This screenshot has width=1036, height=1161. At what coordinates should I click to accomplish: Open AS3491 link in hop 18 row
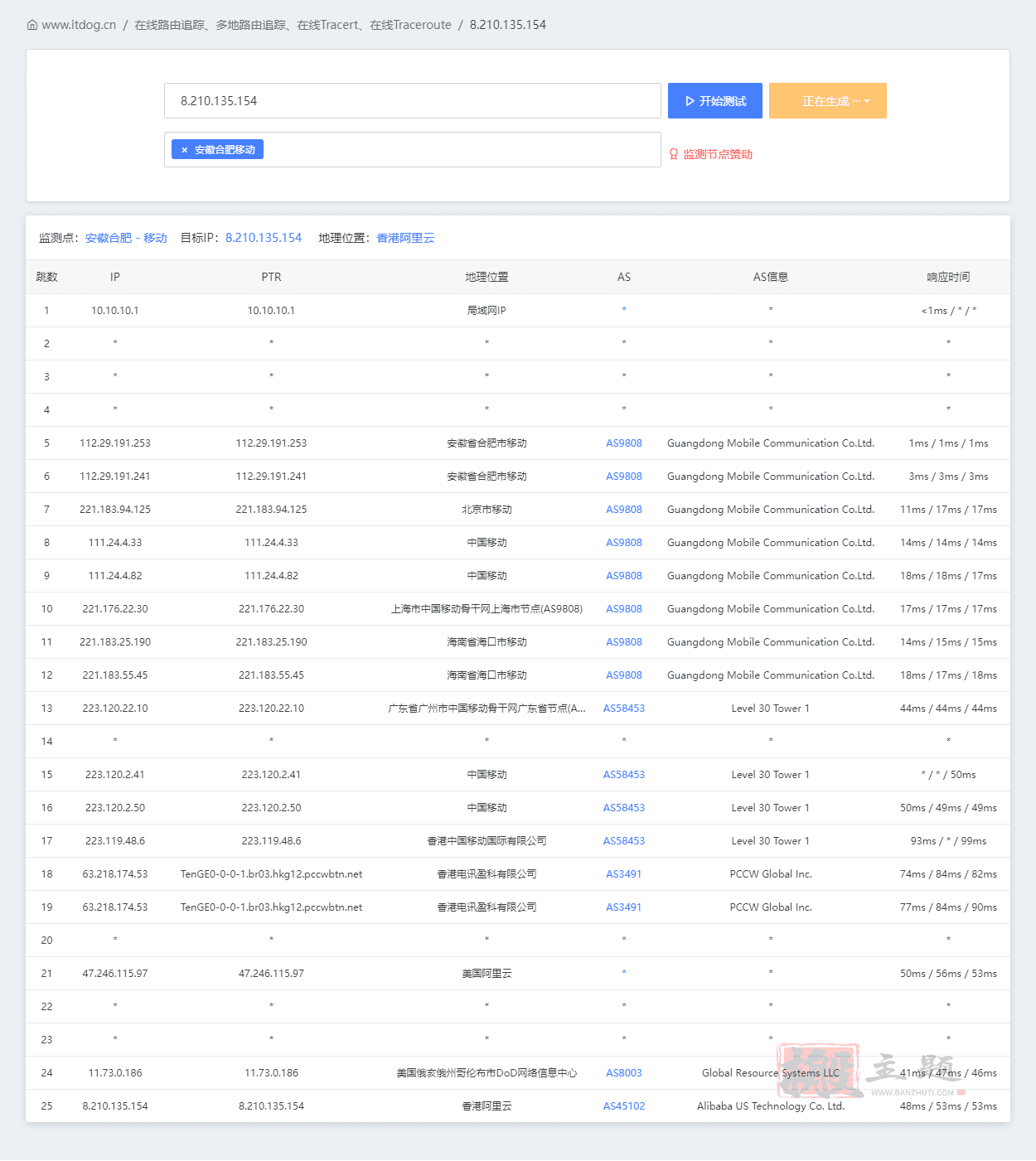click(624, 874)
